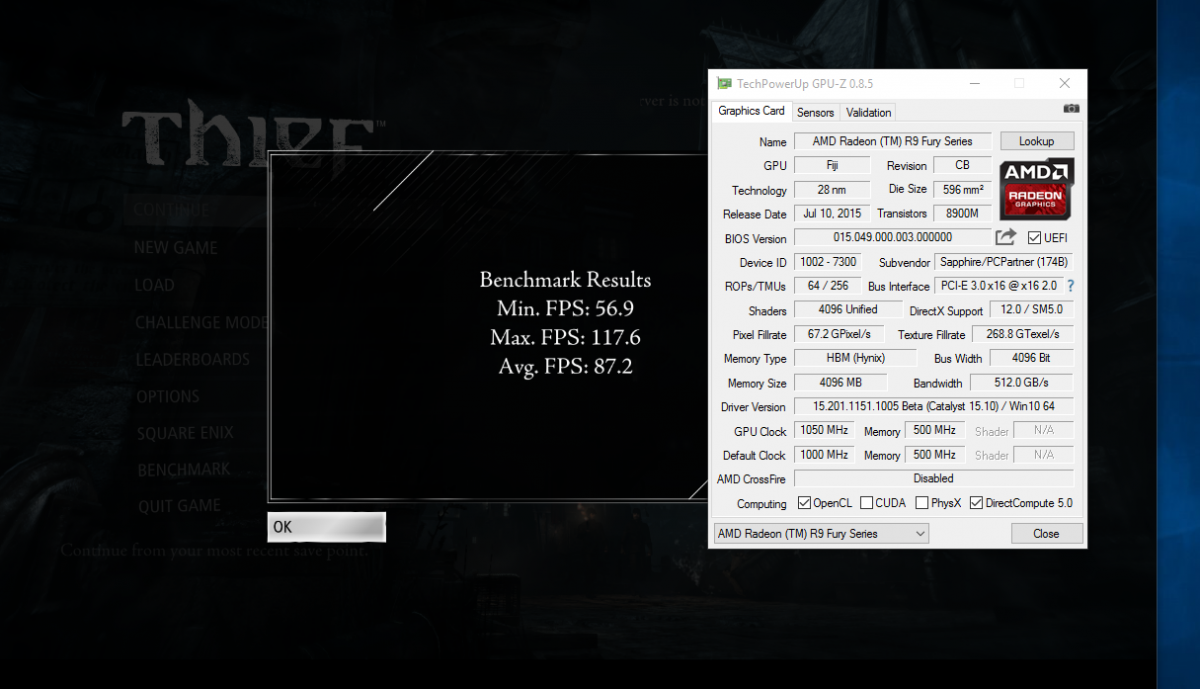Enable the CUDA checkbox
Image resolution: width=1200 pixels, height=689 pixels.
click(x=866, y=503)
